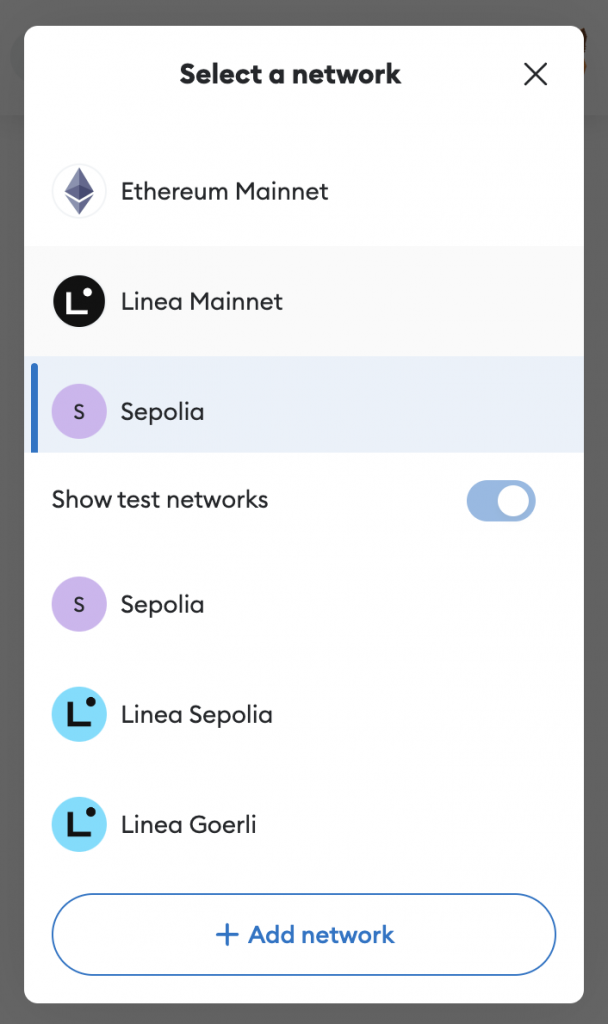Click the plus icon in Add network
This screenshot has width=608, height=1024.
tap(227, 935)
